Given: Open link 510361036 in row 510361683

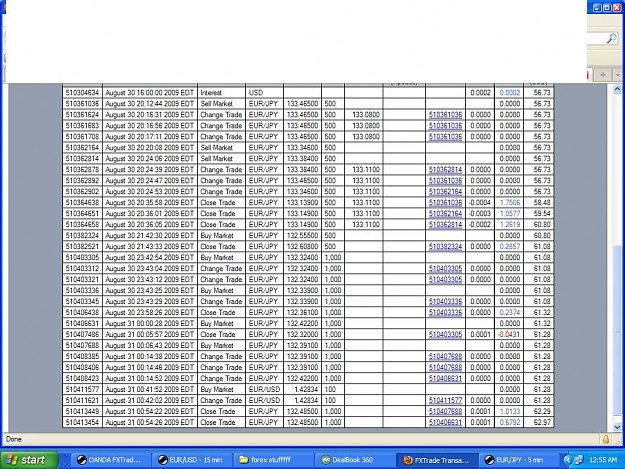Looking at the screenshot, I should (x=445, y=126).
